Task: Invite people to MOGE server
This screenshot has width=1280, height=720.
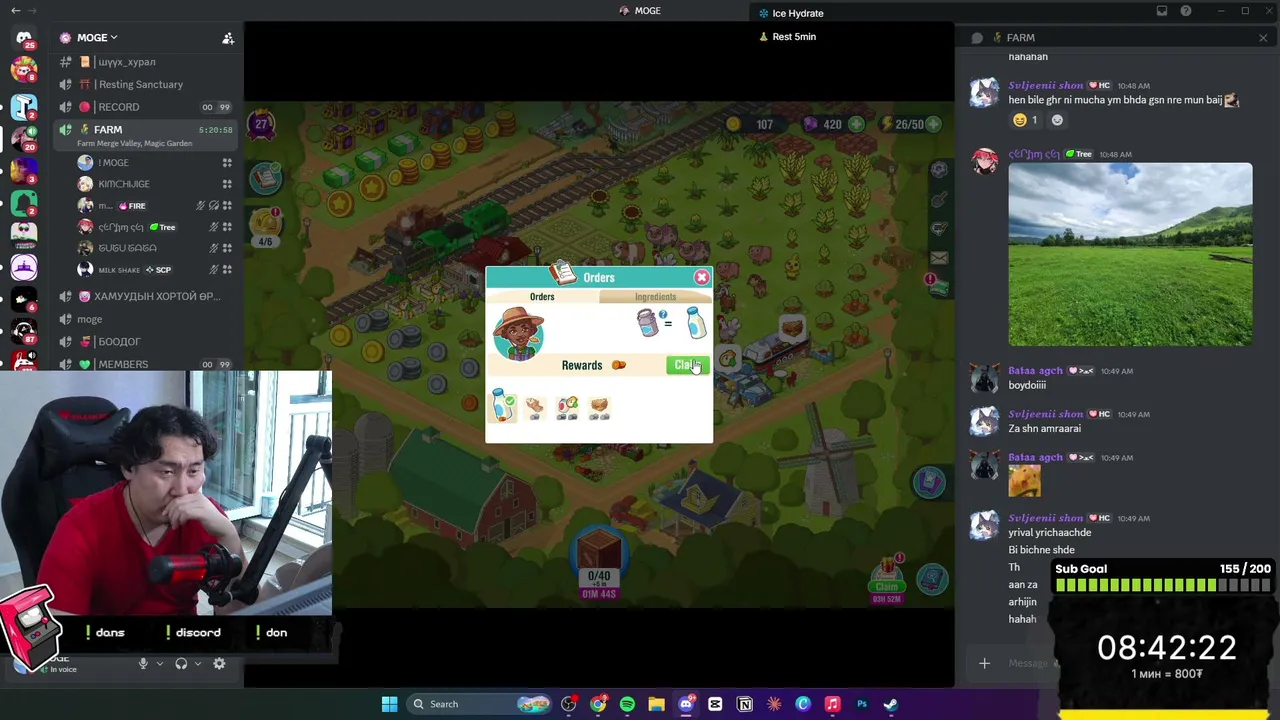Action: 228,38
